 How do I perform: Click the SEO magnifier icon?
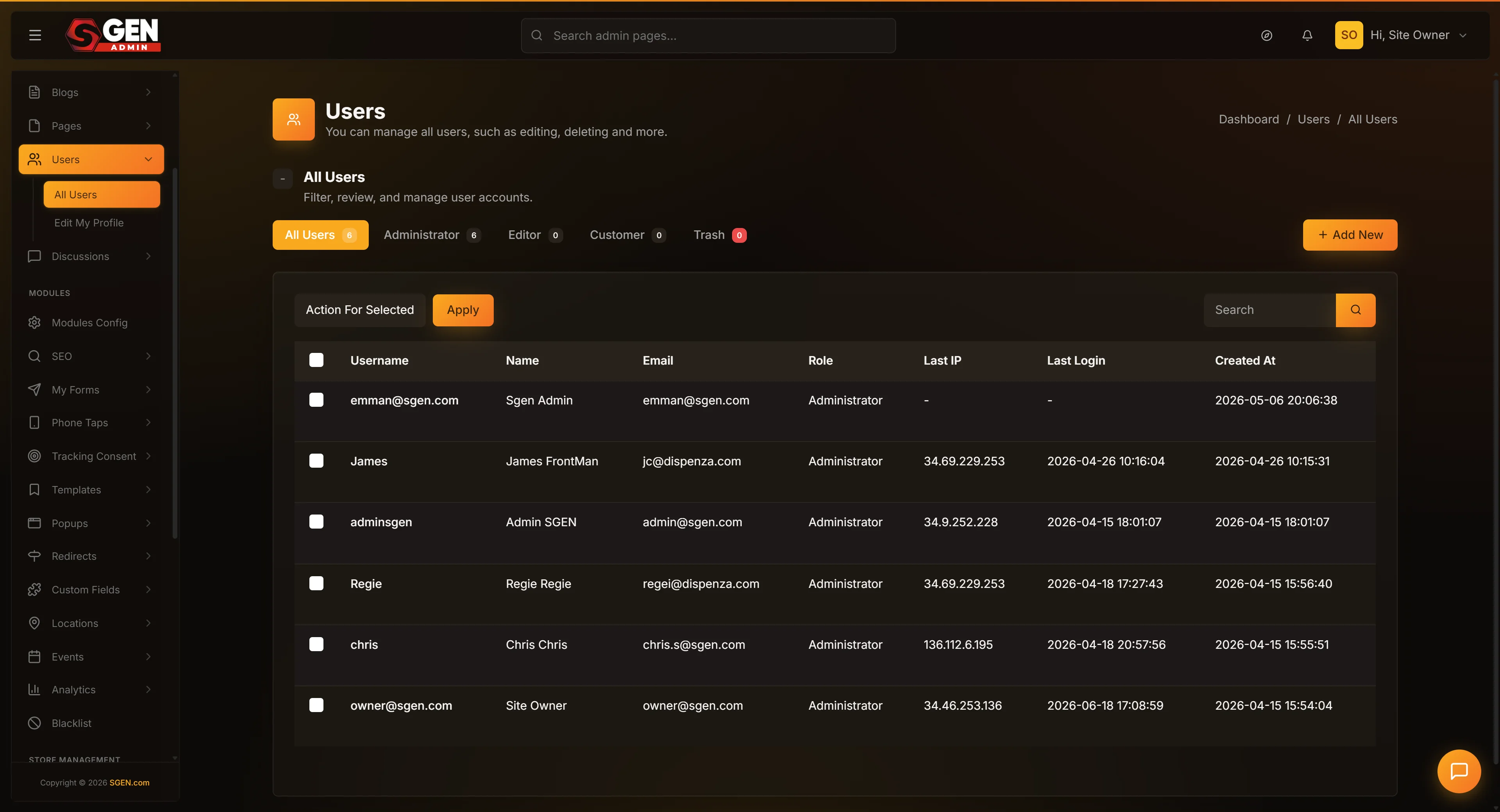click(x=34, y=356)
